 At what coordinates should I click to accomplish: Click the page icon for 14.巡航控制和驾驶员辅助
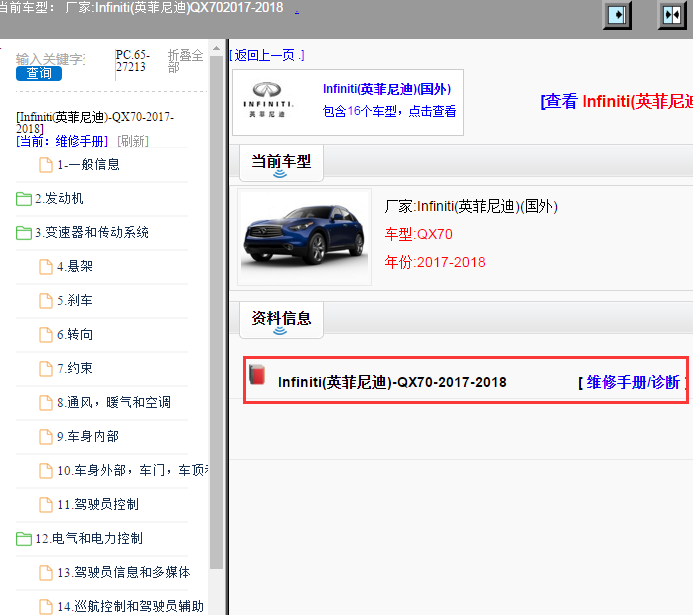[46, 606]
